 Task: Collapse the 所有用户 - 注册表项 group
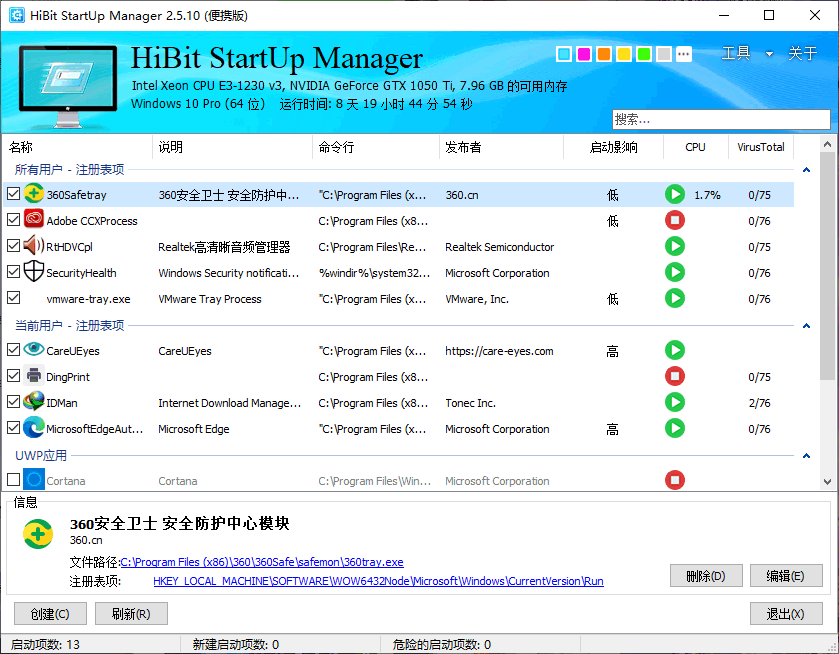[x=806, y=170]
